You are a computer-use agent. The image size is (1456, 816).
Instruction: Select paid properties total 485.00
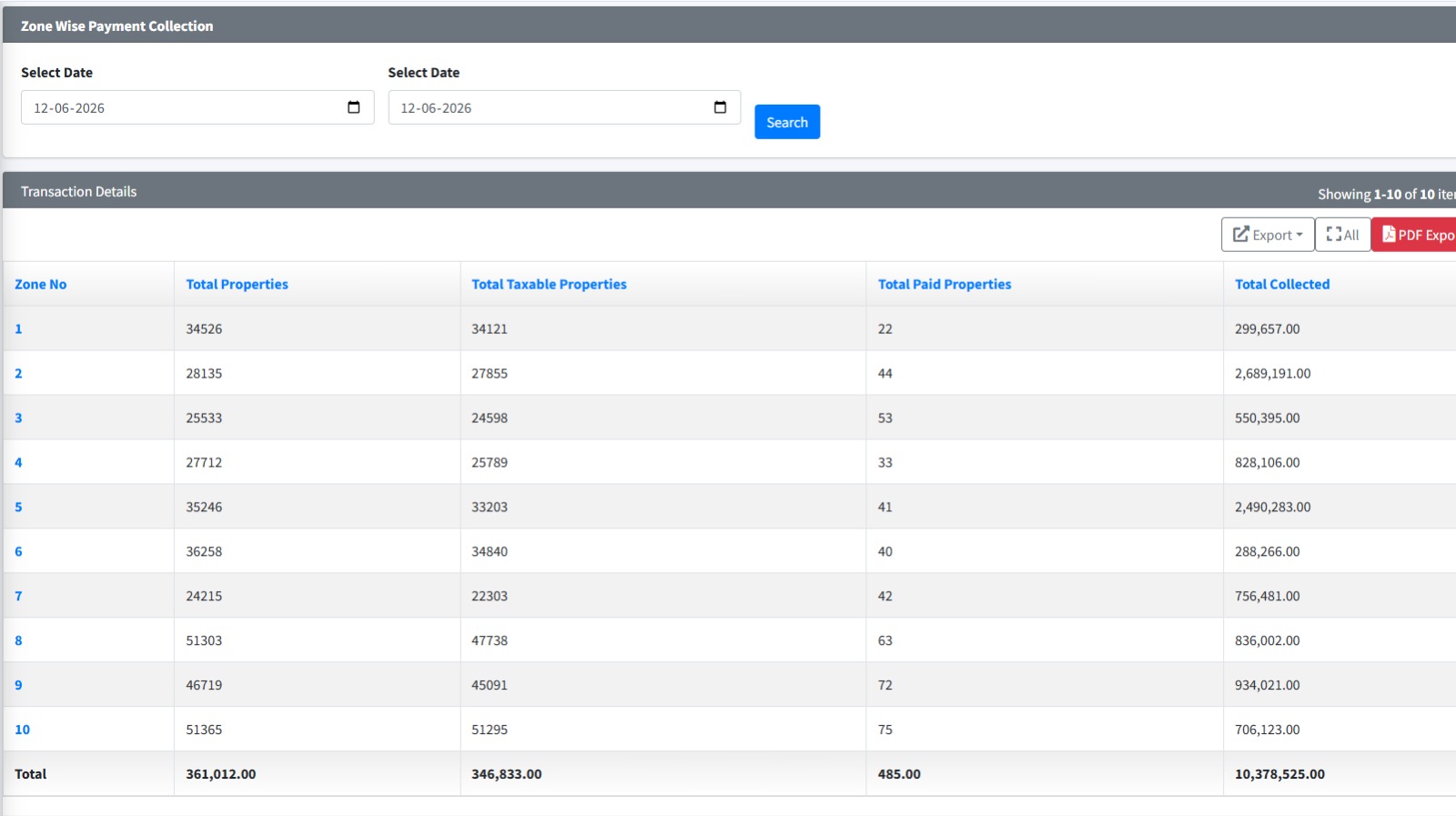tap(899, 774)
